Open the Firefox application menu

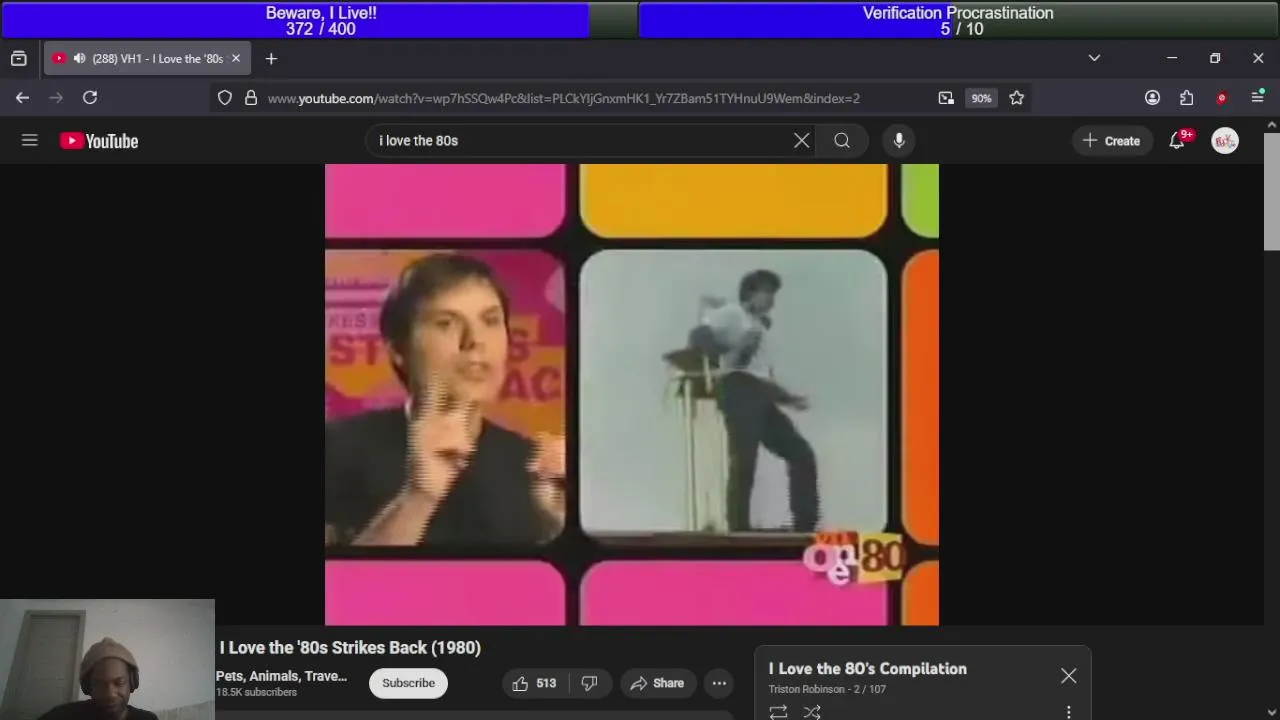(1257, 98)
